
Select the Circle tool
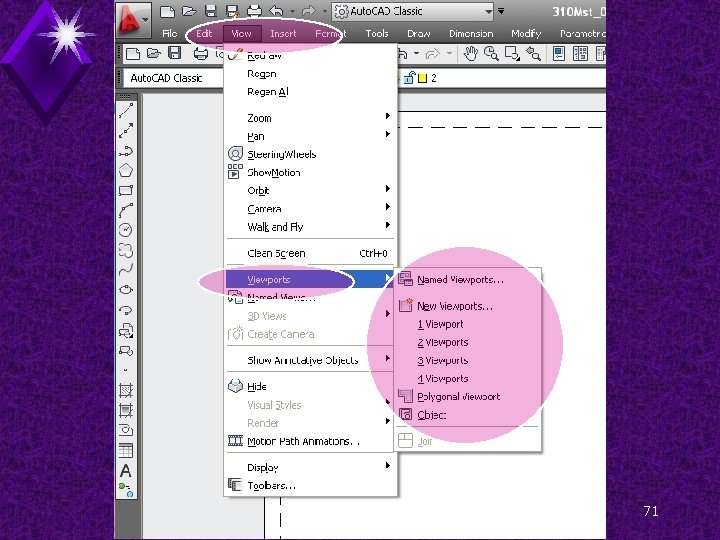(x=126, y=230)
